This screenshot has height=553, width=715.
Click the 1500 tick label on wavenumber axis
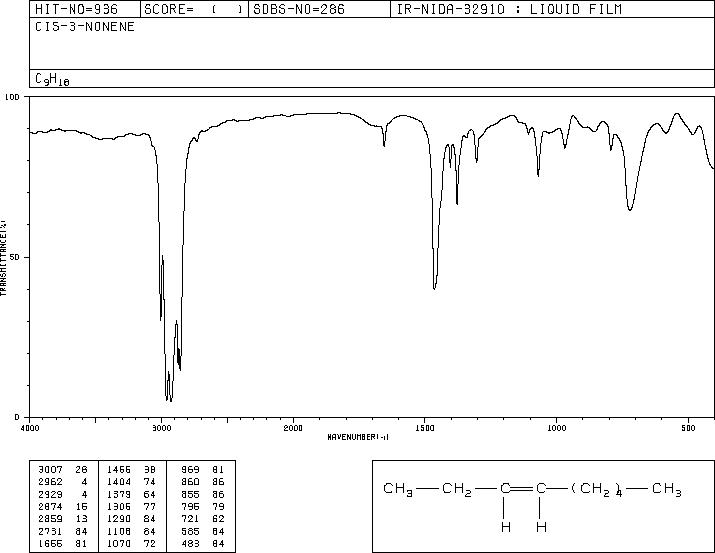[425, 428]
